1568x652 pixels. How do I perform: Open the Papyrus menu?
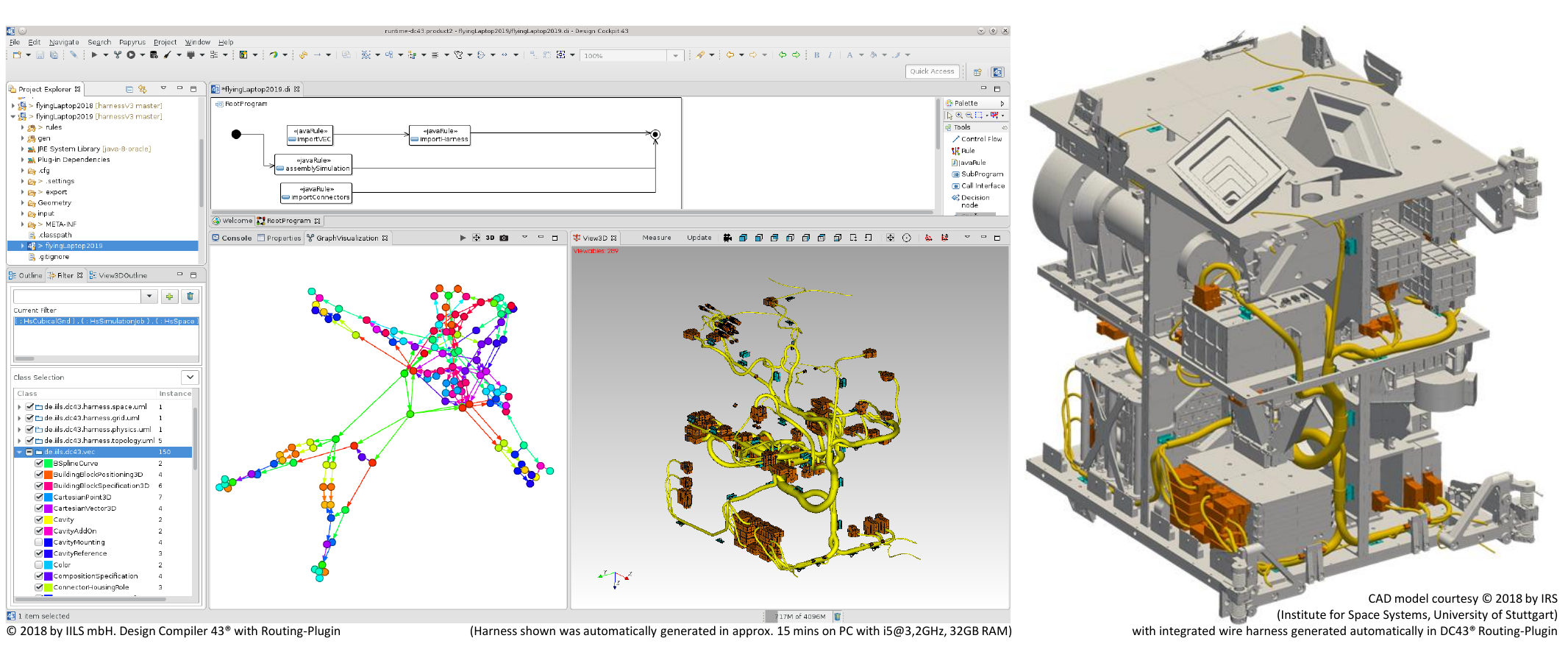(132, 43)
